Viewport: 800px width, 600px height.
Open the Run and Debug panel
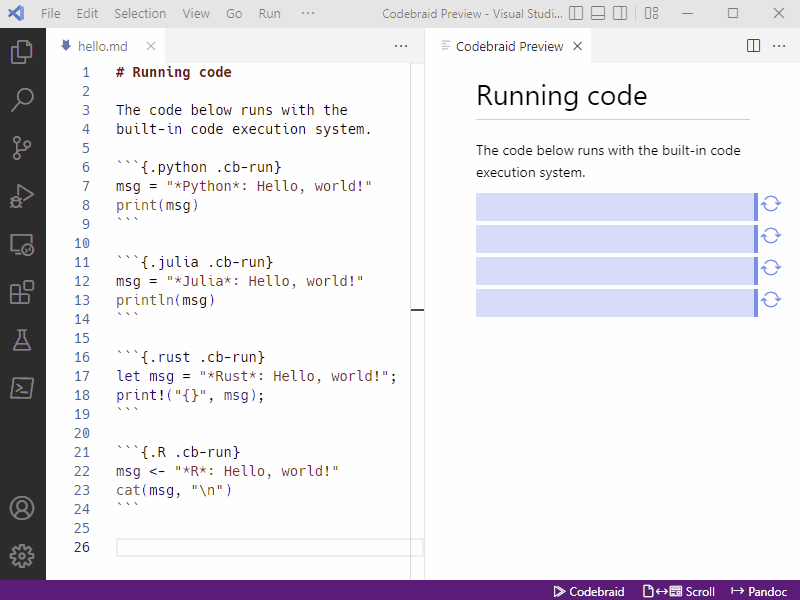[22, 195]
